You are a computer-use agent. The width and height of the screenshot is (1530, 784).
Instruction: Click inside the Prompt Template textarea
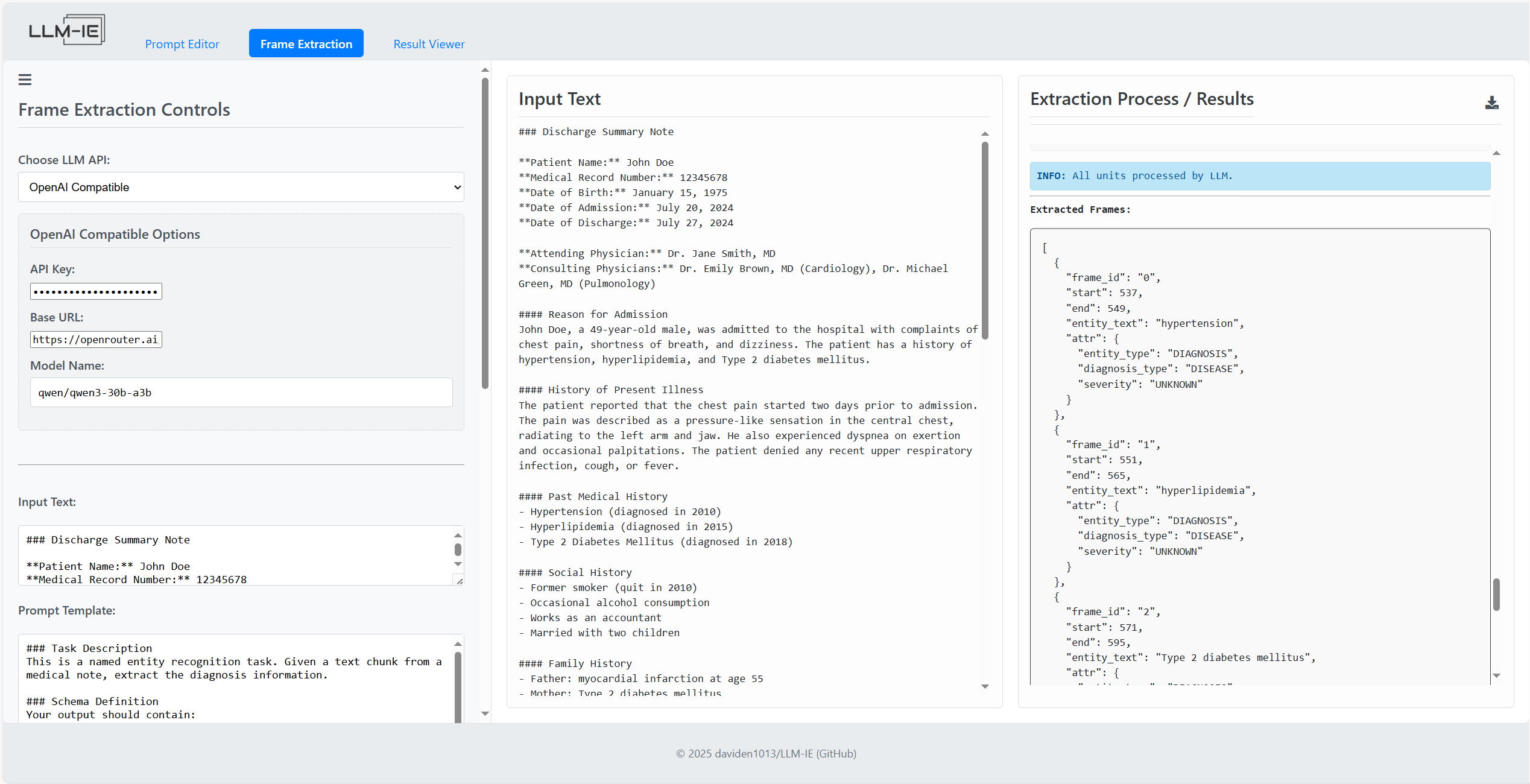point(235,675)
